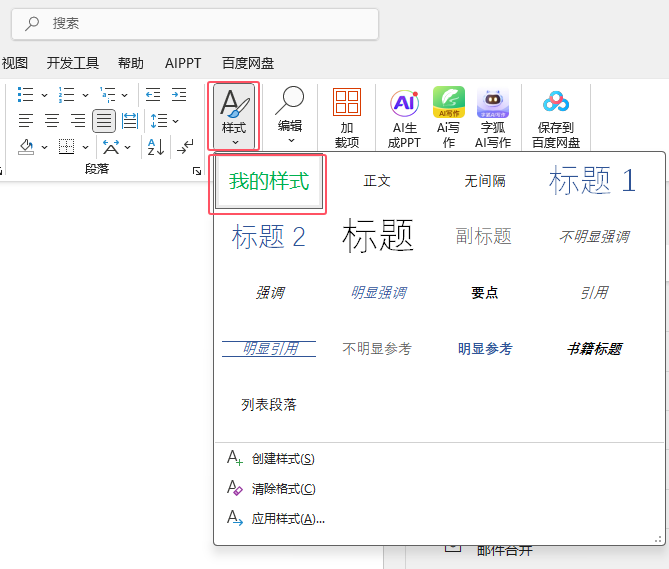Open line spacing dropdown arrow

[176, 122]
